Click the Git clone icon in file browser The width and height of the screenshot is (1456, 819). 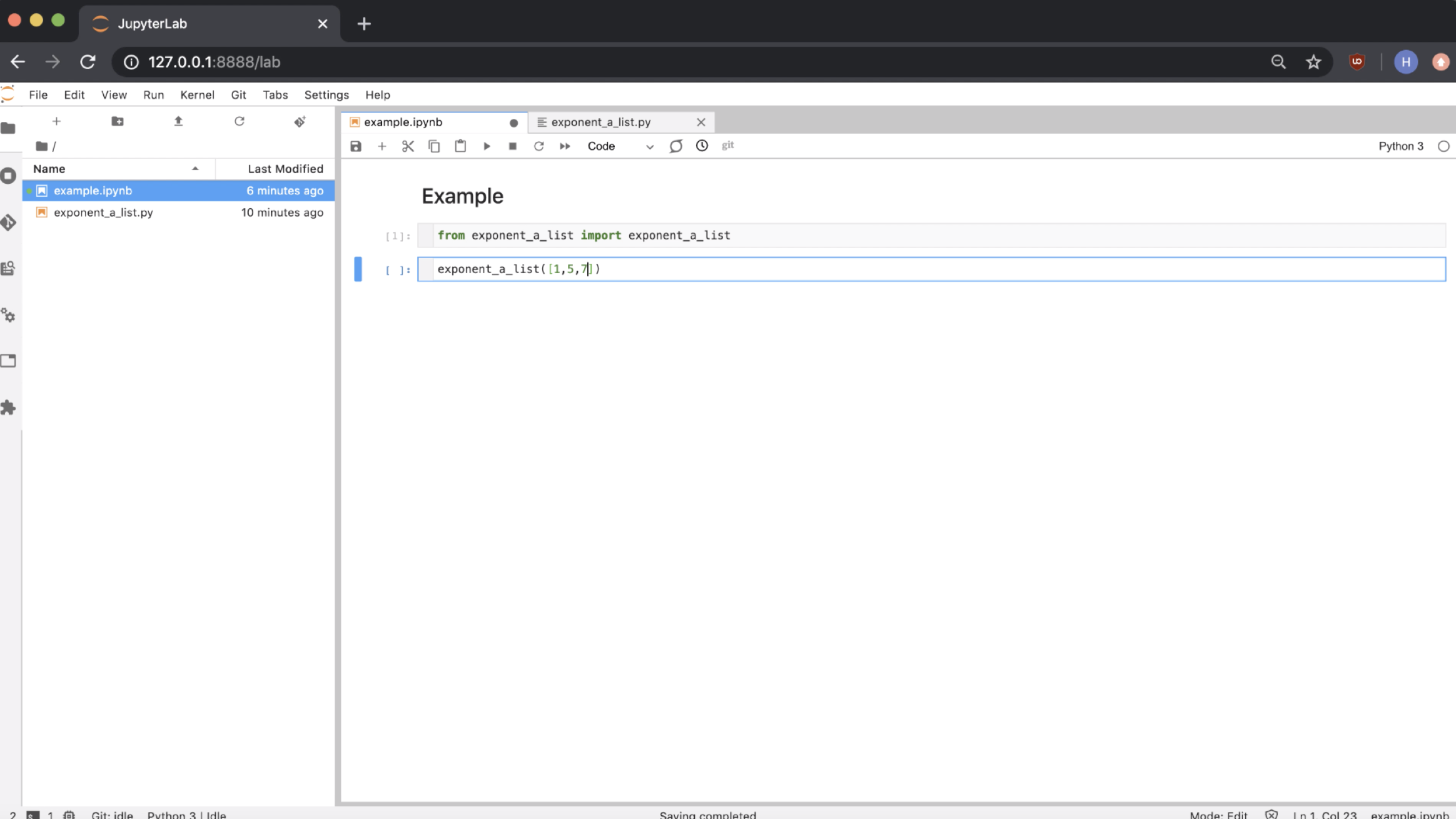click(x=300, y=121)
